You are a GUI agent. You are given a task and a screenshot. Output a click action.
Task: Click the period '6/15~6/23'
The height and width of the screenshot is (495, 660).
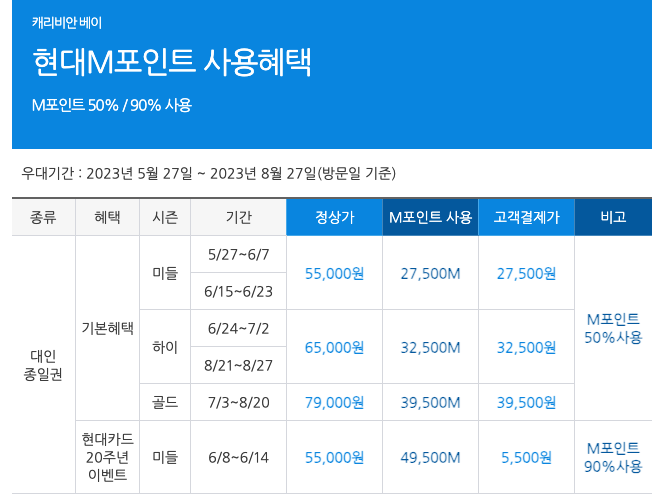(x=238, y=292)
